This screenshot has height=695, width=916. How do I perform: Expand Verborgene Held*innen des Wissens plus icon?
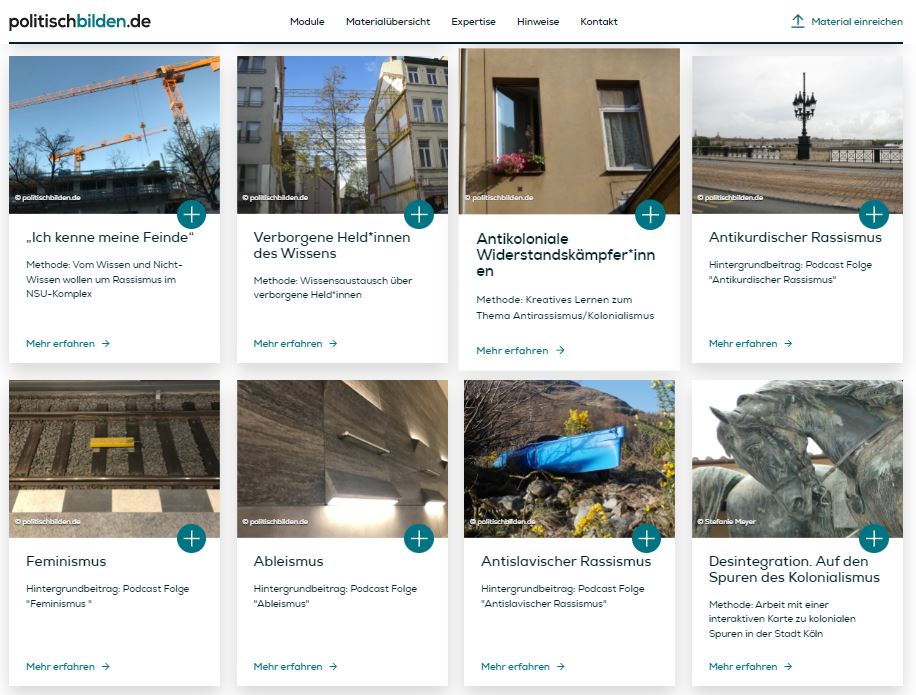[x=419, y=214]
